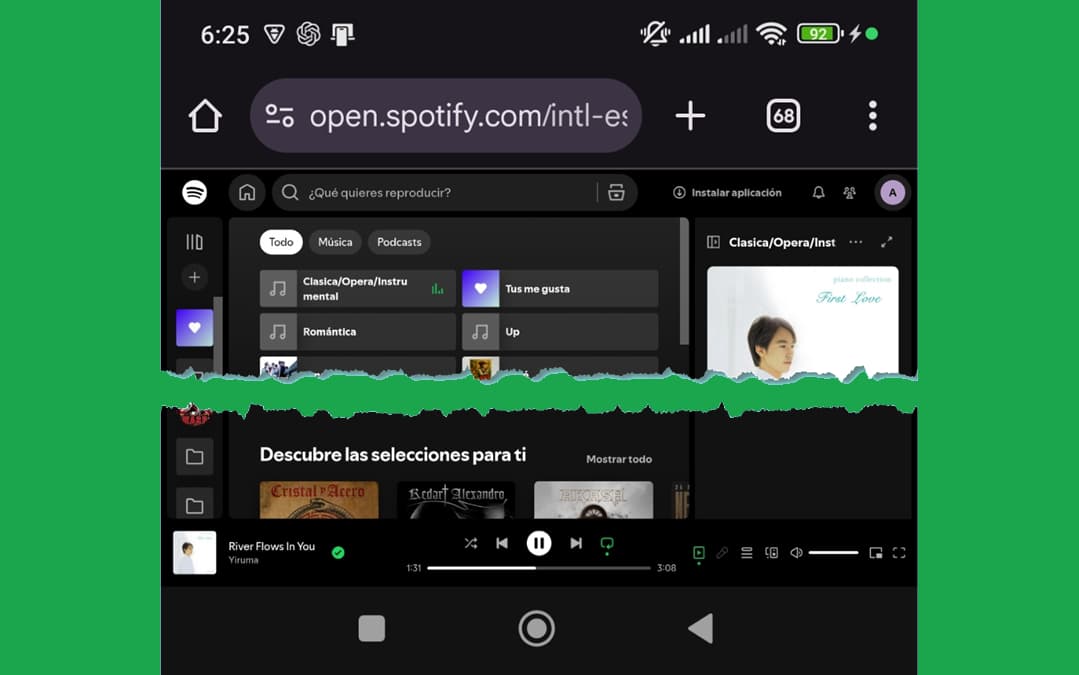Toggle shuffle playback
This screenshot has height=675, width=1079.
470,543
